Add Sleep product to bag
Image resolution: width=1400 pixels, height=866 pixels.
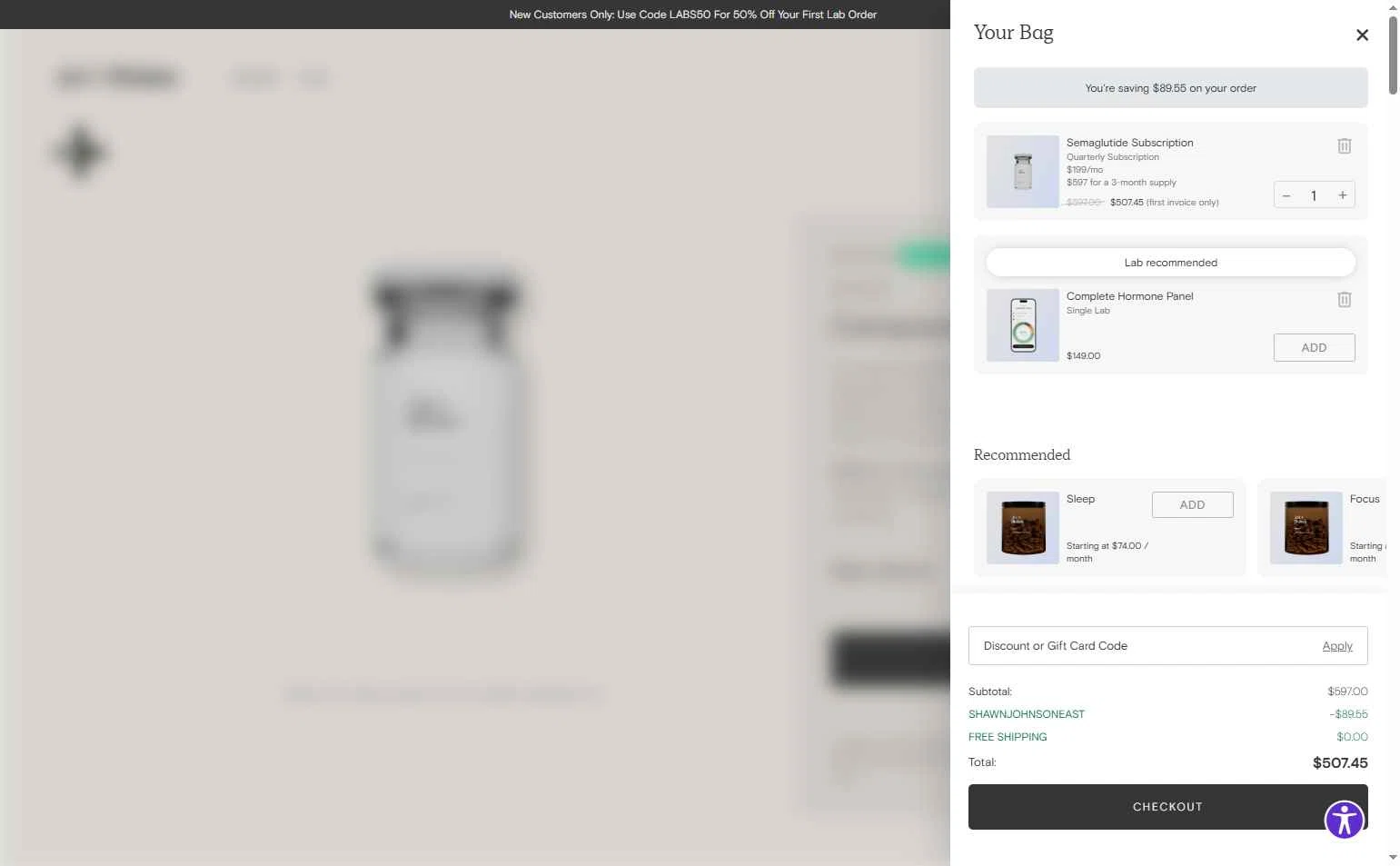[x=1192, y=505]
